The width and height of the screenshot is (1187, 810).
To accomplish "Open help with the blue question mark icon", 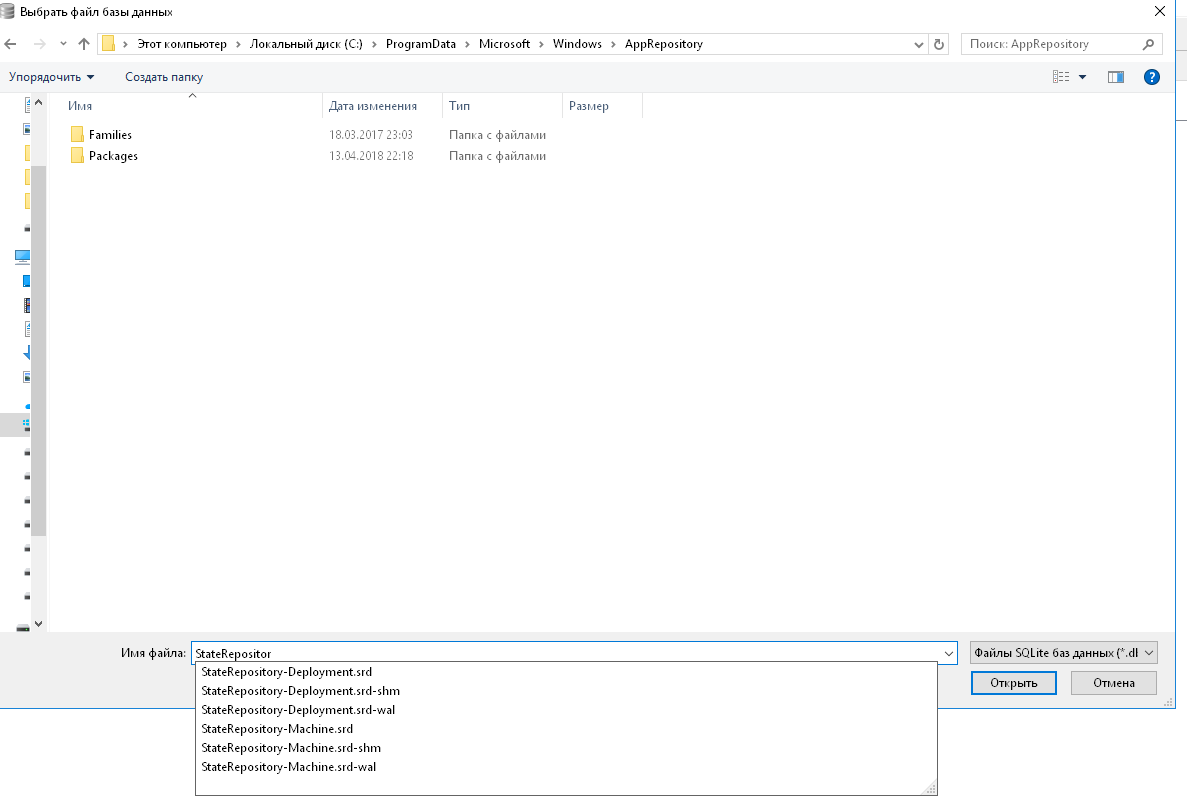I will 1151,77.
